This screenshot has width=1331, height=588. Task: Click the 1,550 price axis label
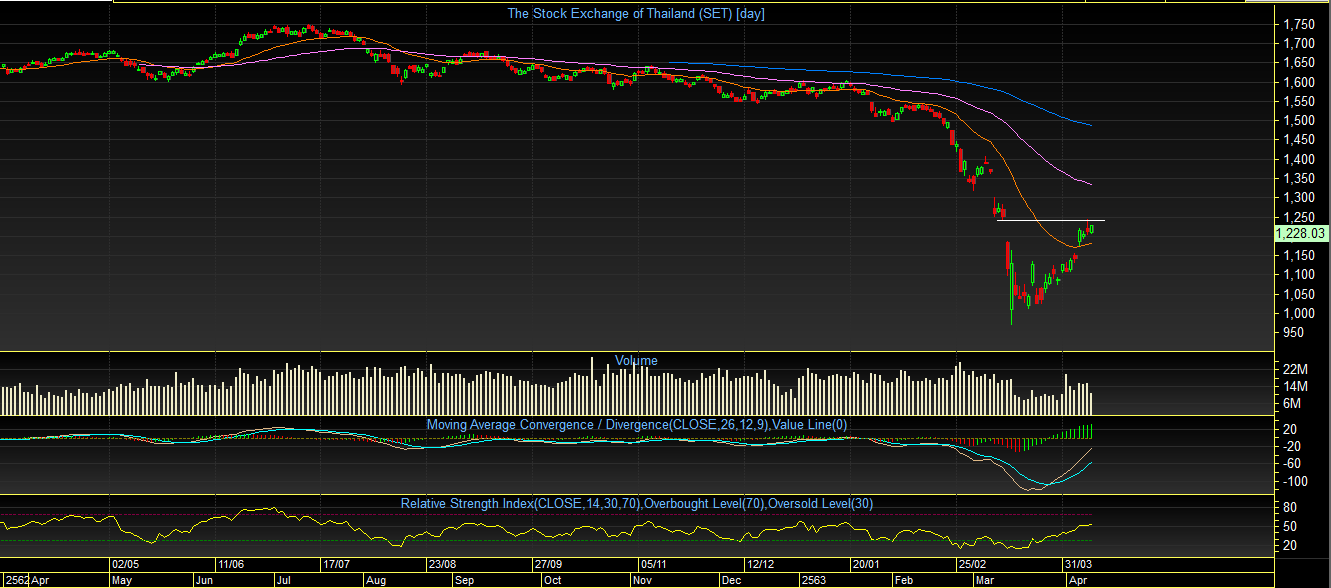coord(1298,101)
